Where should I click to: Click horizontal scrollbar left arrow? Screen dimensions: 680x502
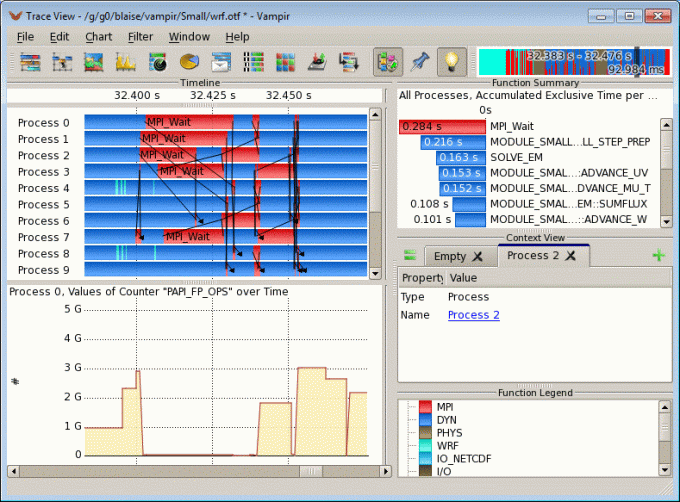(14, 471)
